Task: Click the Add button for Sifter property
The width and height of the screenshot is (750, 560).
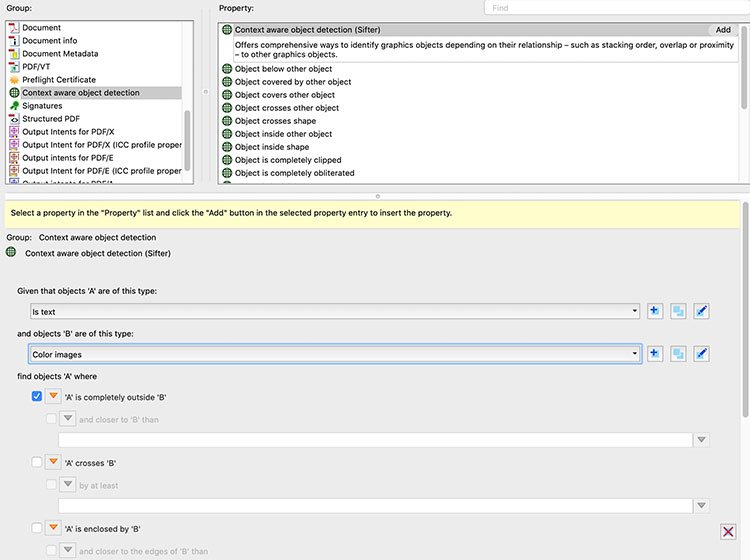Action: point(723,30)
